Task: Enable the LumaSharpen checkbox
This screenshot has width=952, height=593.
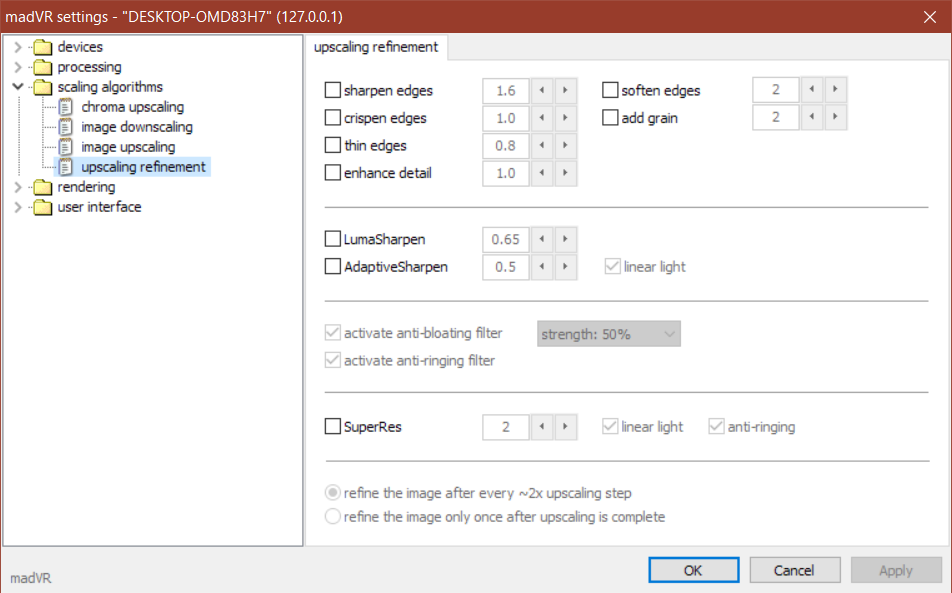Action: coord(333,239)
